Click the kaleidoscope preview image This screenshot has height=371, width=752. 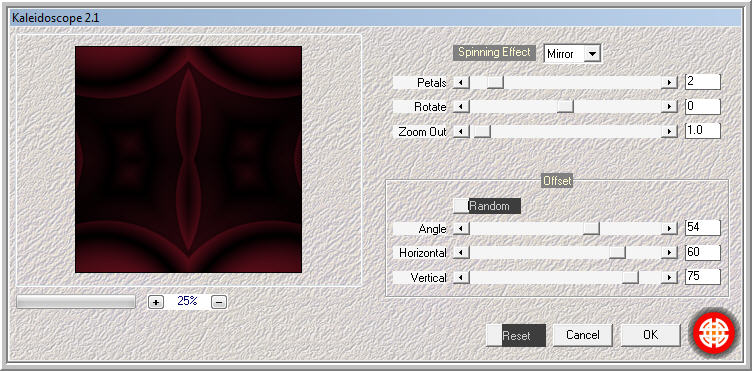188,160
